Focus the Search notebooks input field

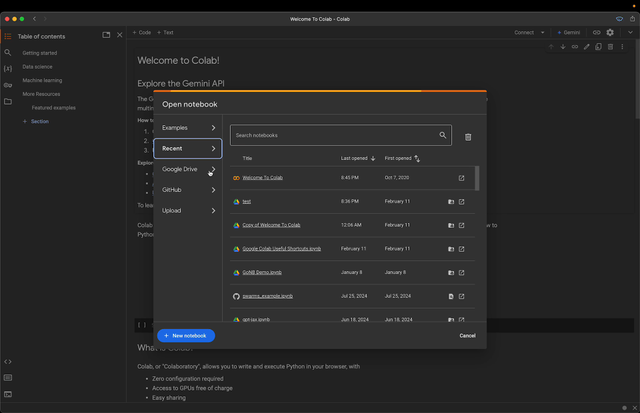335,135
